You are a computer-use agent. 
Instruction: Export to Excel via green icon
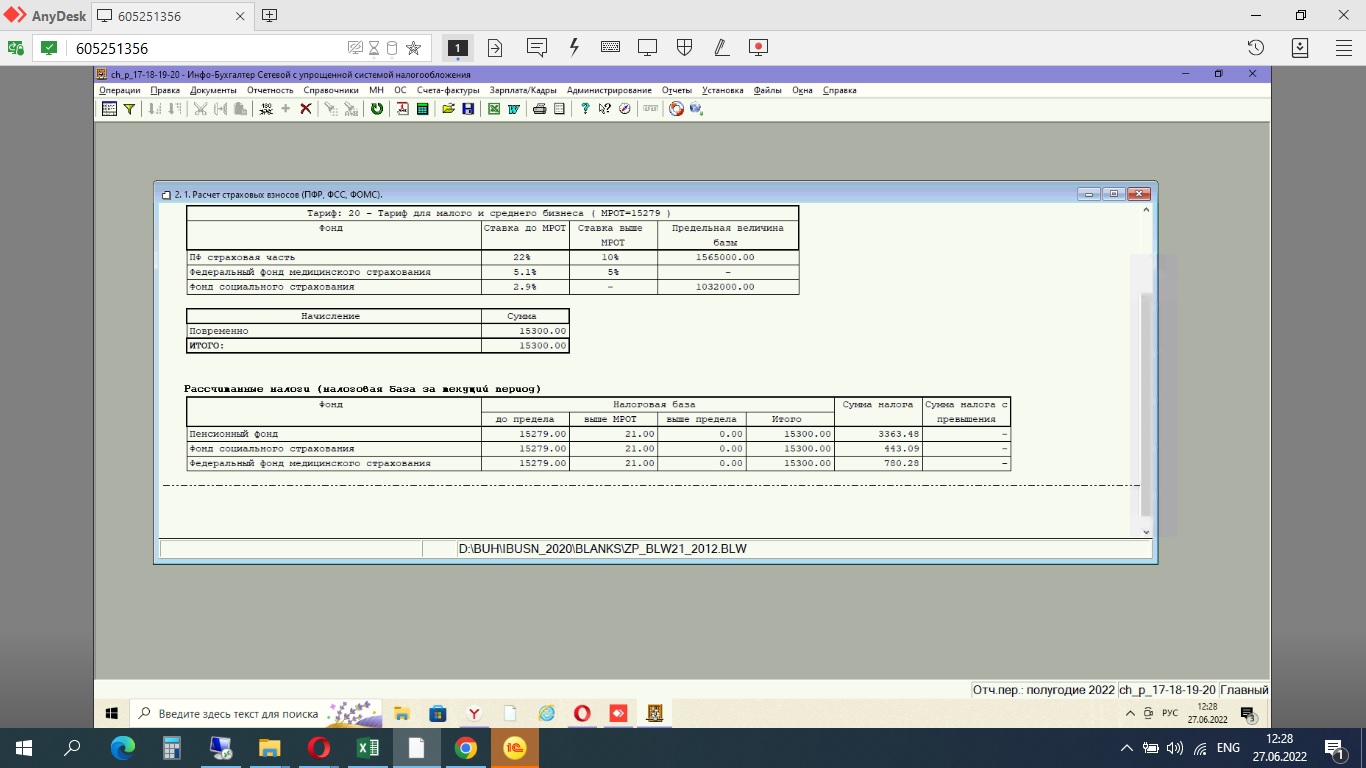coord(494,109)
